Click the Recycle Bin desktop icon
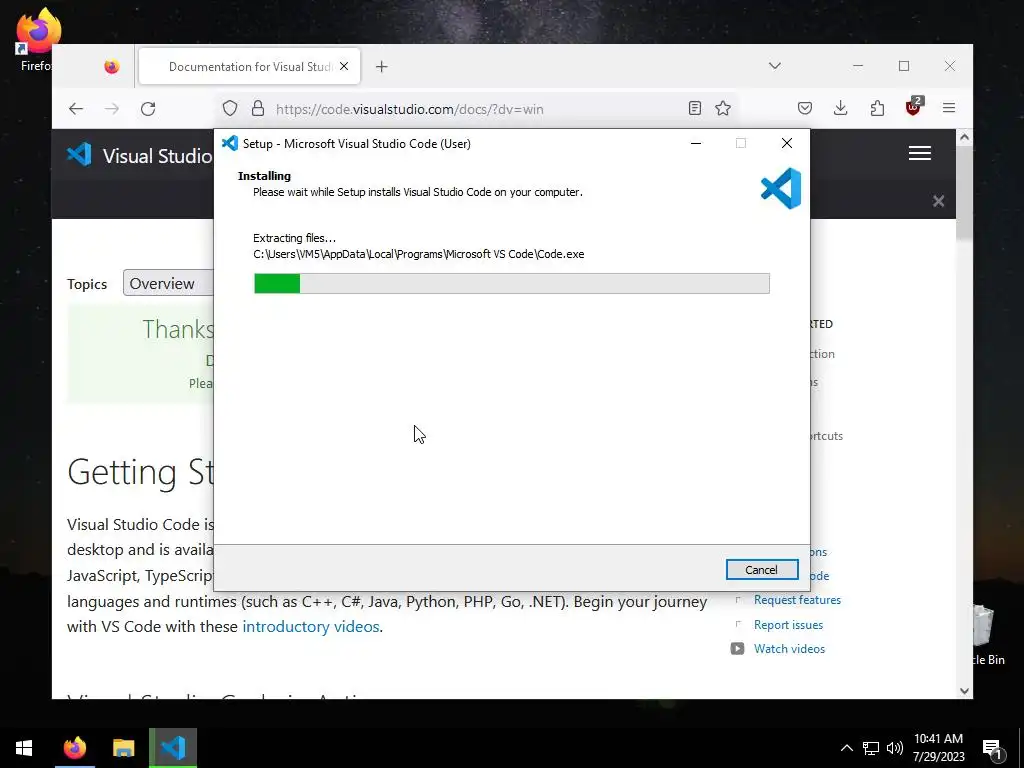Image resolution: width=1024 pixels, height=768 pixels. coord(986,633)
